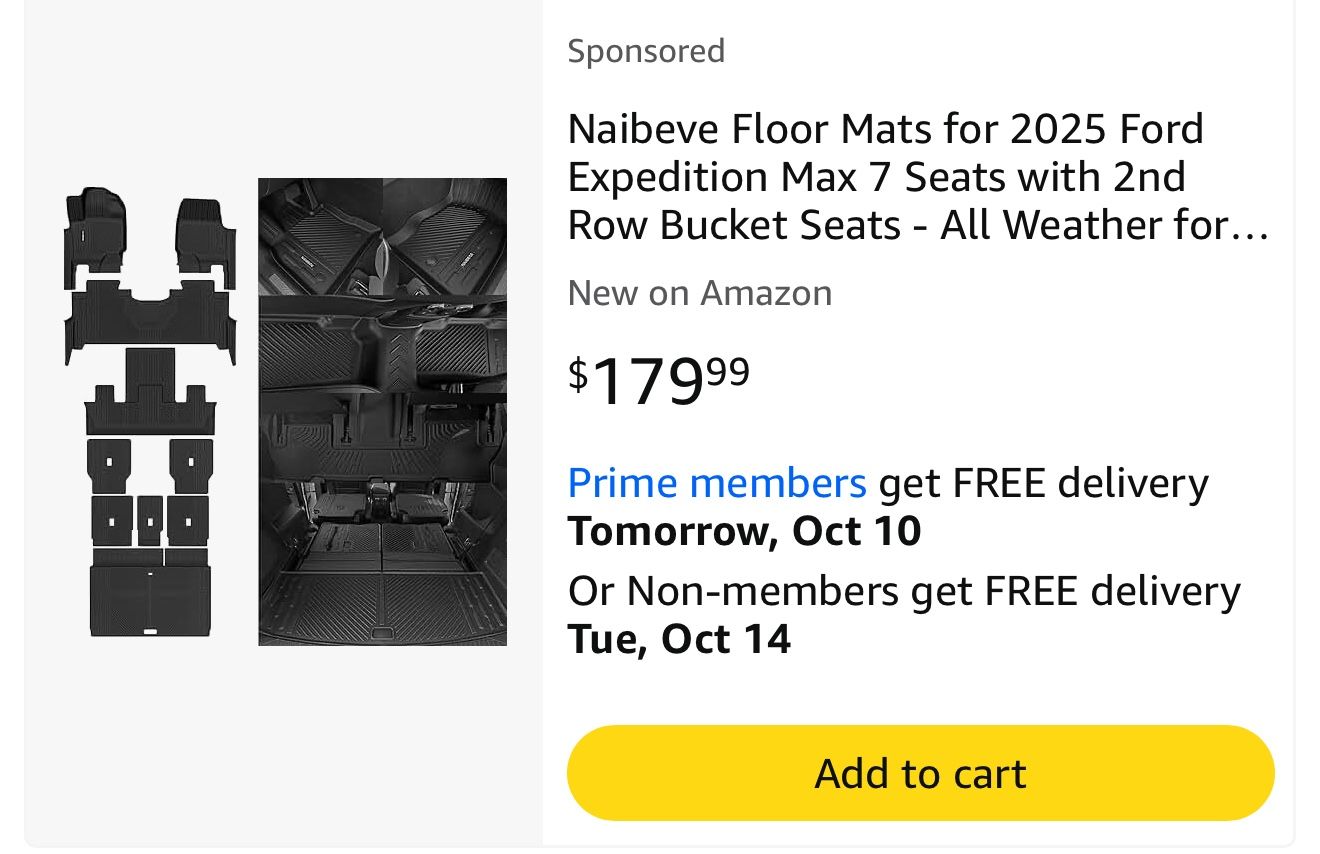Image resolution: width=1320 pixels, height=854 pixels.
Task: Click the Tomorrow, Oct 10 delivery date
Action: click(x=744, y=530)
